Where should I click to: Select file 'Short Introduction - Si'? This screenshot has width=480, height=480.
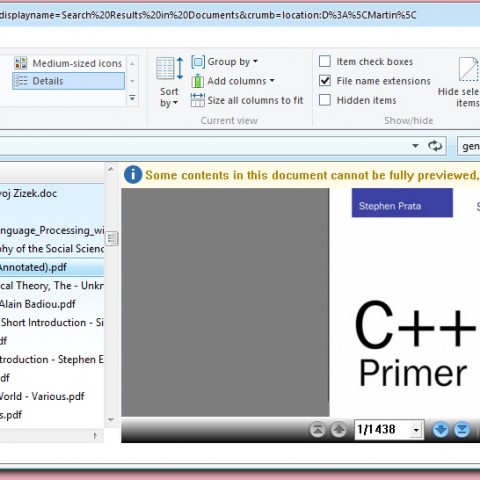pos(52,323)
